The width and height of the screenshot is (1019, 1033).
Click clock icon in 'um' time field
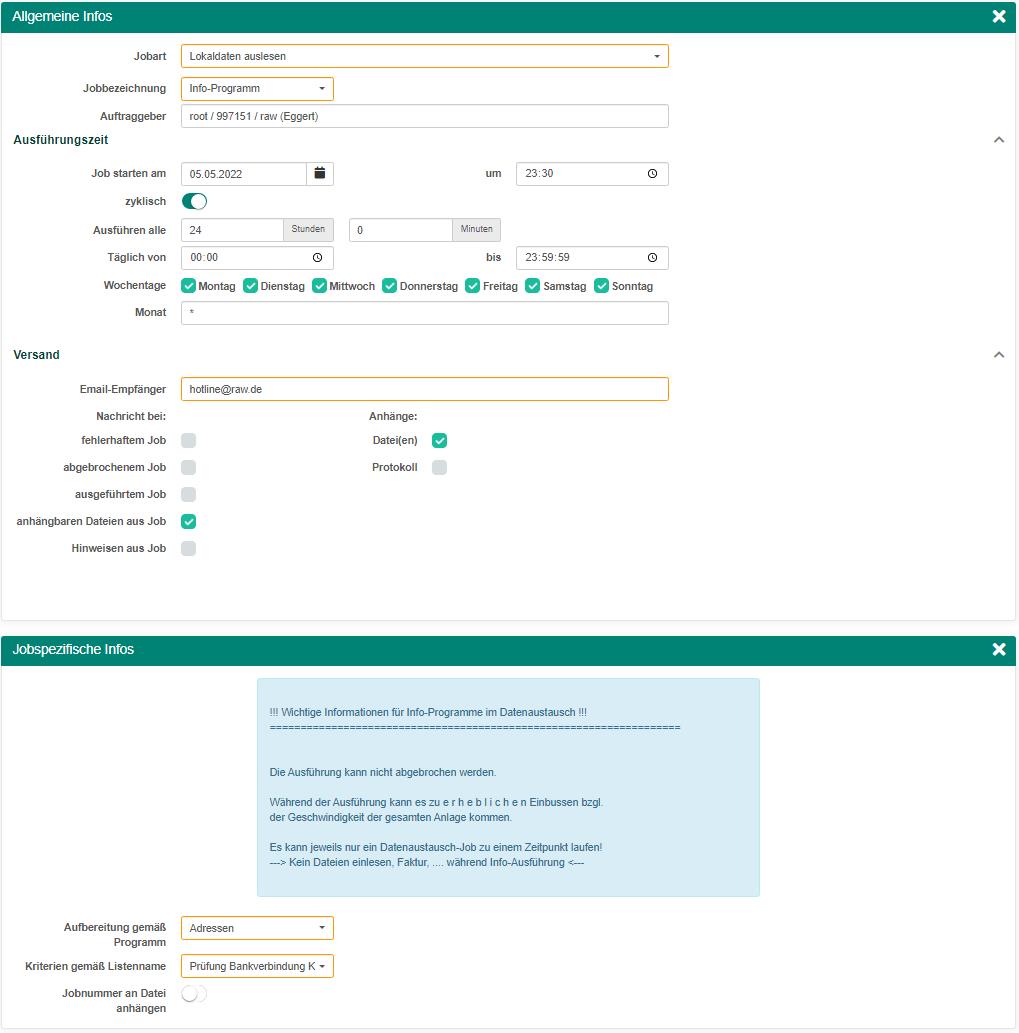[652, 174]
